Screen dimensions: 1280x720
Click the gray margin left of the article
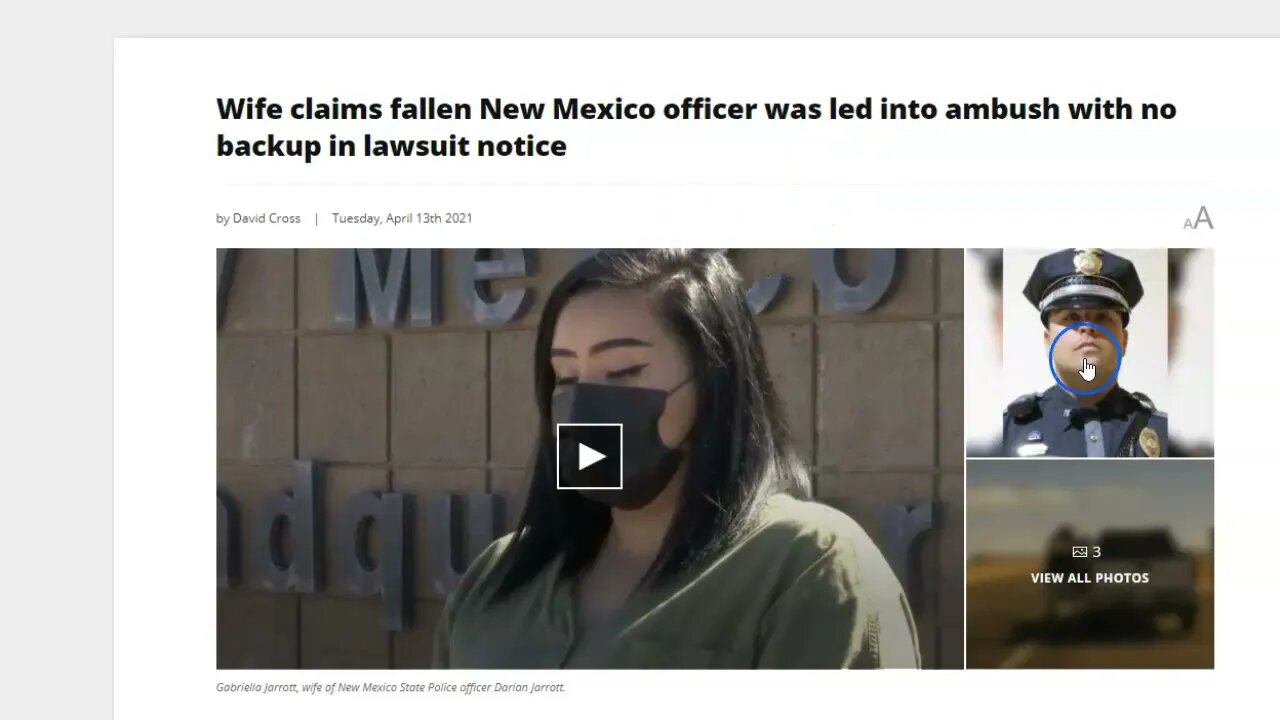[x=57, y=380]
